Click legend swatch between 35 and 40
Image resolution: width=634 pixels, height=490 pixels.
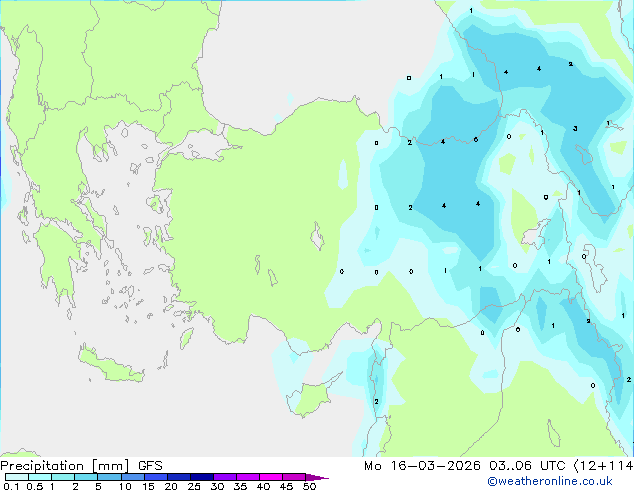tap(247, 477)
